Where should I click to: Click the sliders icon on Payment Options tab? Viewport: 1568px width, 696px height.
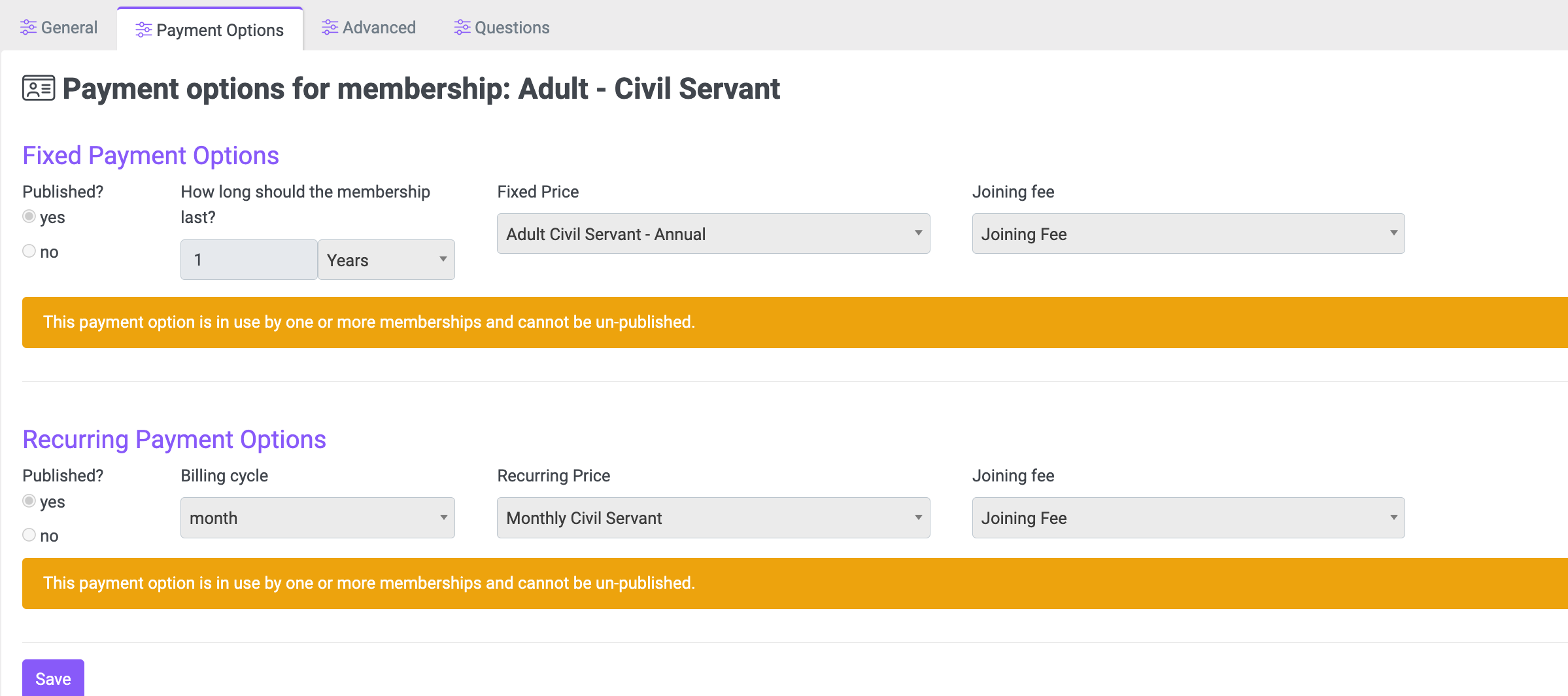143,30
